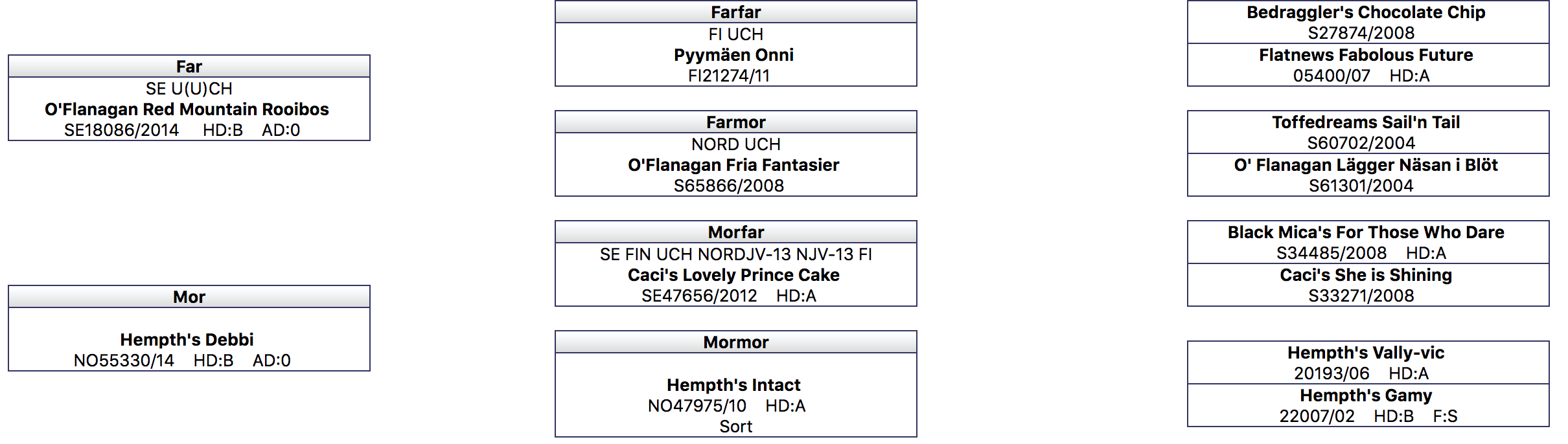
Task: Select Toffedreams Sail'n Tail
Action: coord(1366,122)
